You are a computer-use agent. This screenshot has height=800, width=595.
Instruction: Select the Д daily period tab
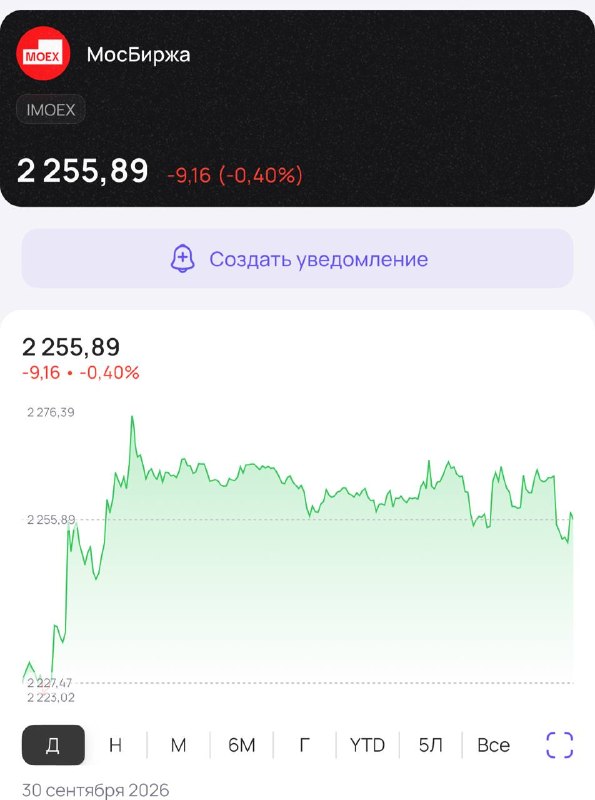point(53,745)
